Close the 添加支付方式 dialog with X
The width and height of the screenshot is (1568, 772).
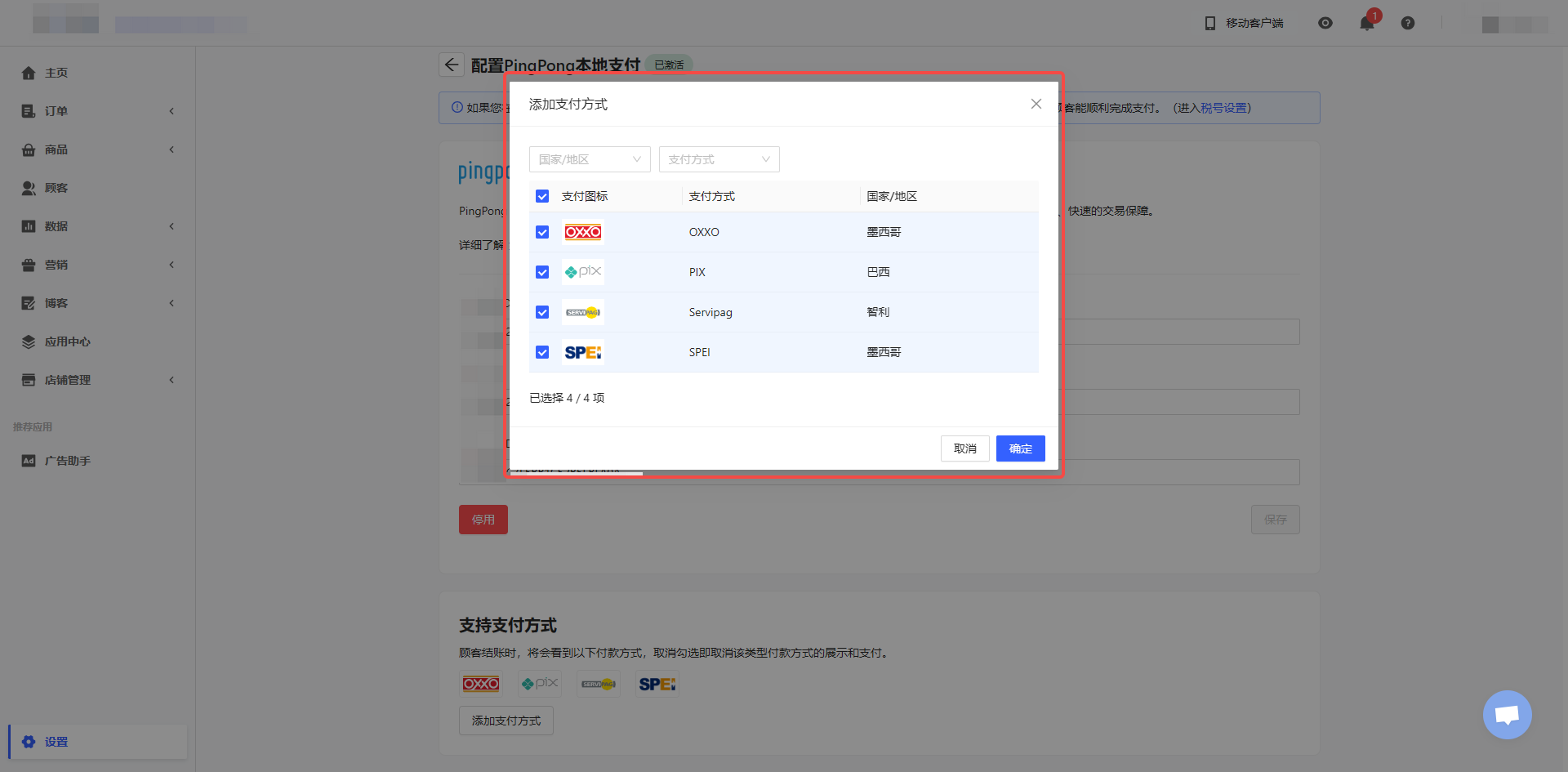[1036, 104]
